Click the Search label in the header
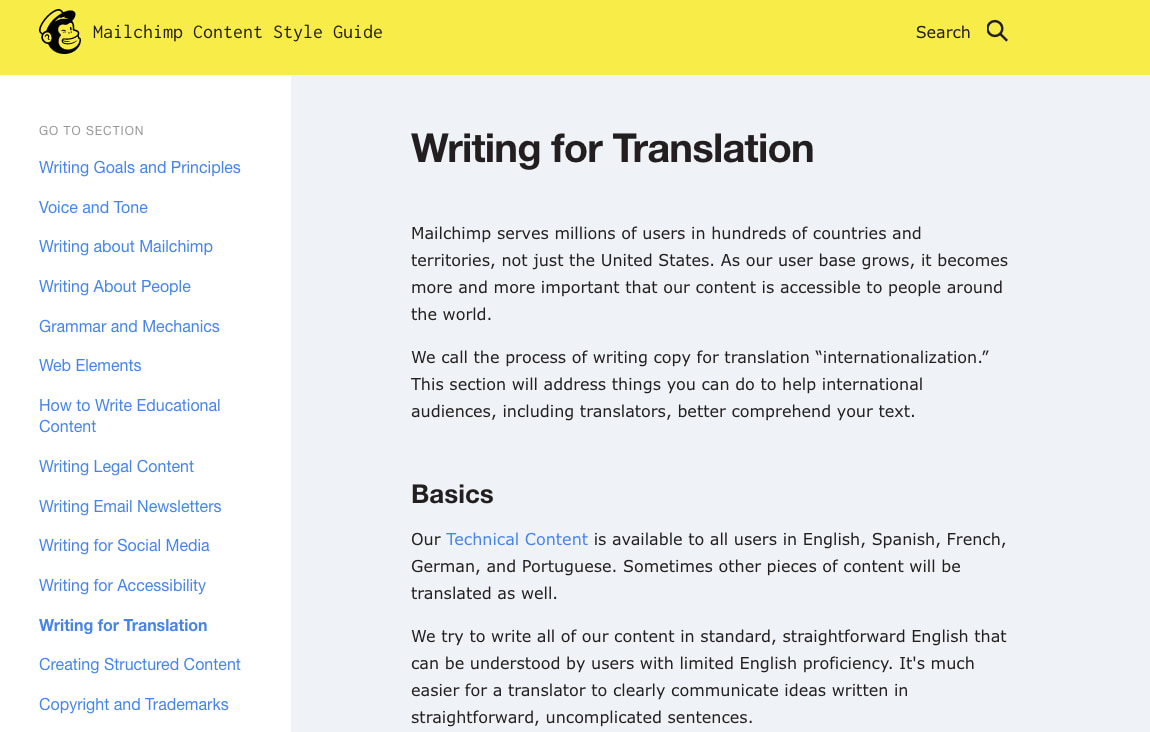This screenshot has height=732, width=1150. pos(941,32)
